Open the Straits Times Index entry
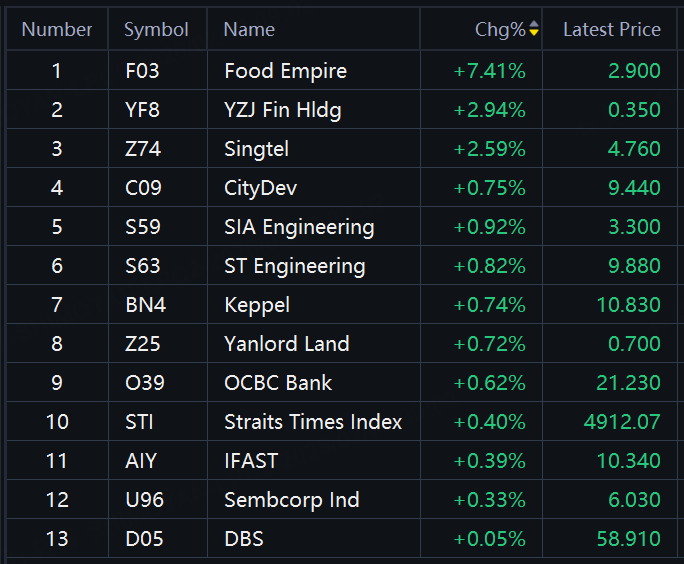This screenshot has height=564, width=684. (313, 422)
